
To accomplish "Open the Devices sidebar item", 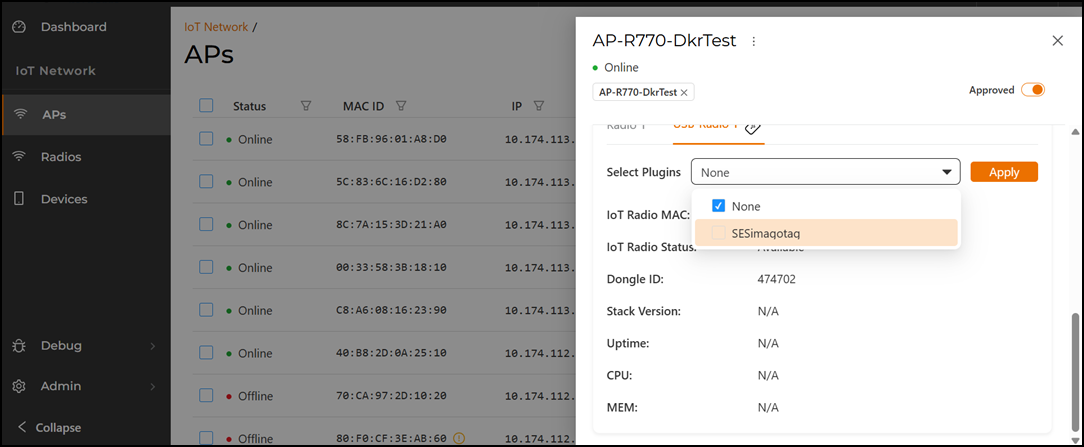I will (x=64, y=199).
